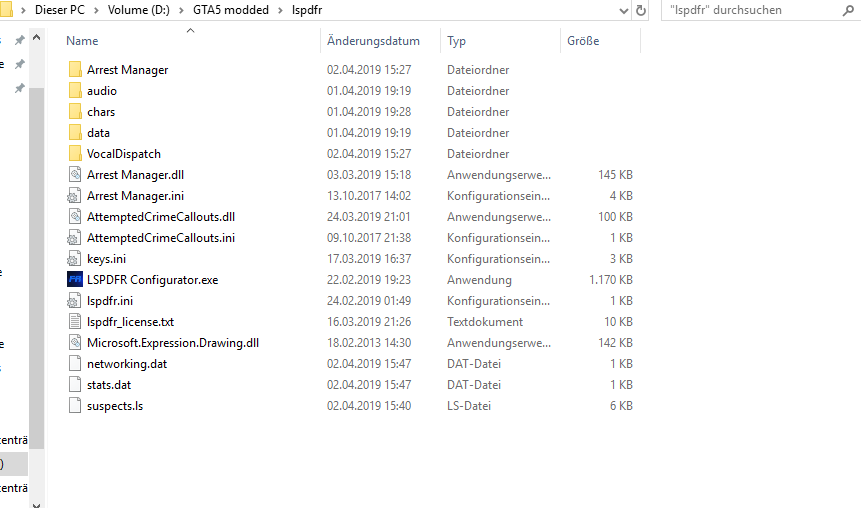Select the file name Microsoft.Expression.Drawing.dll
Viewport: 861px width, 508px height.
pyautogui.click(x=173, y=343)
